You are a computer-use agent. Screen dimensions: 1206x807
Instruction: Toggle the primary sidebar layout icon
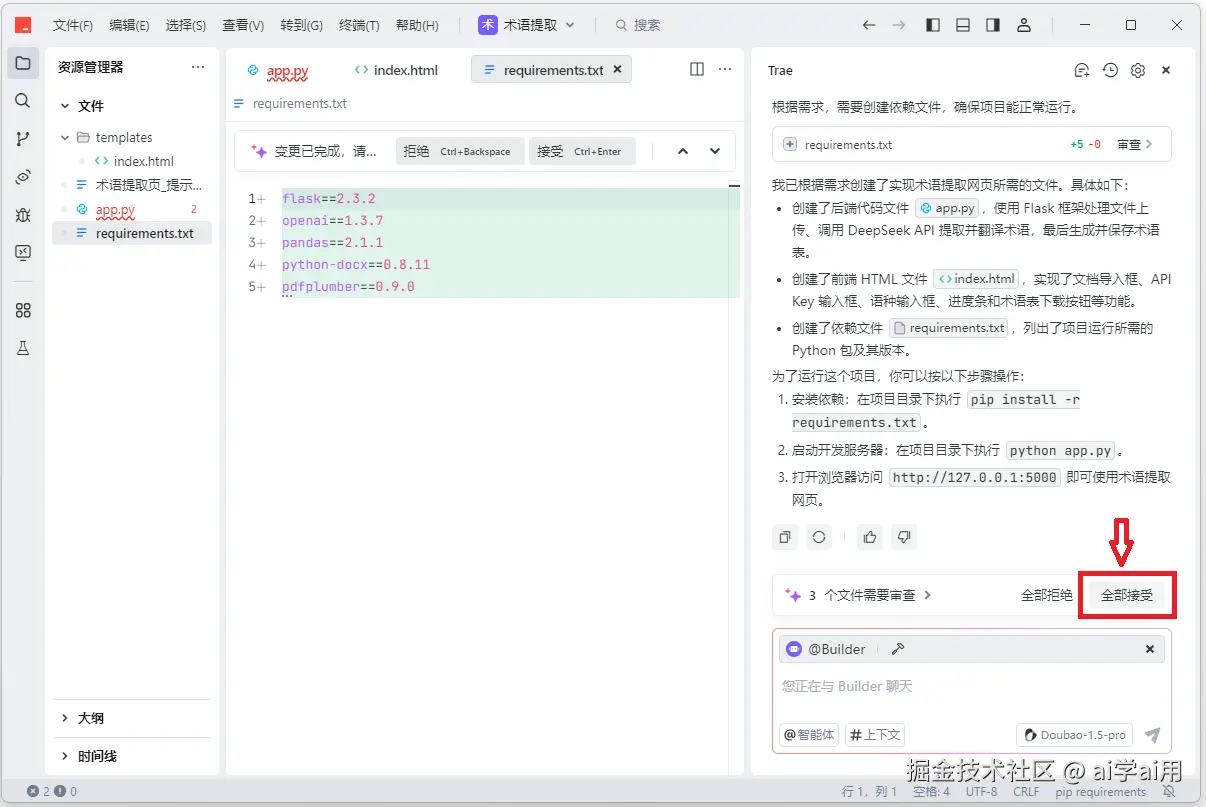point(933,25)
